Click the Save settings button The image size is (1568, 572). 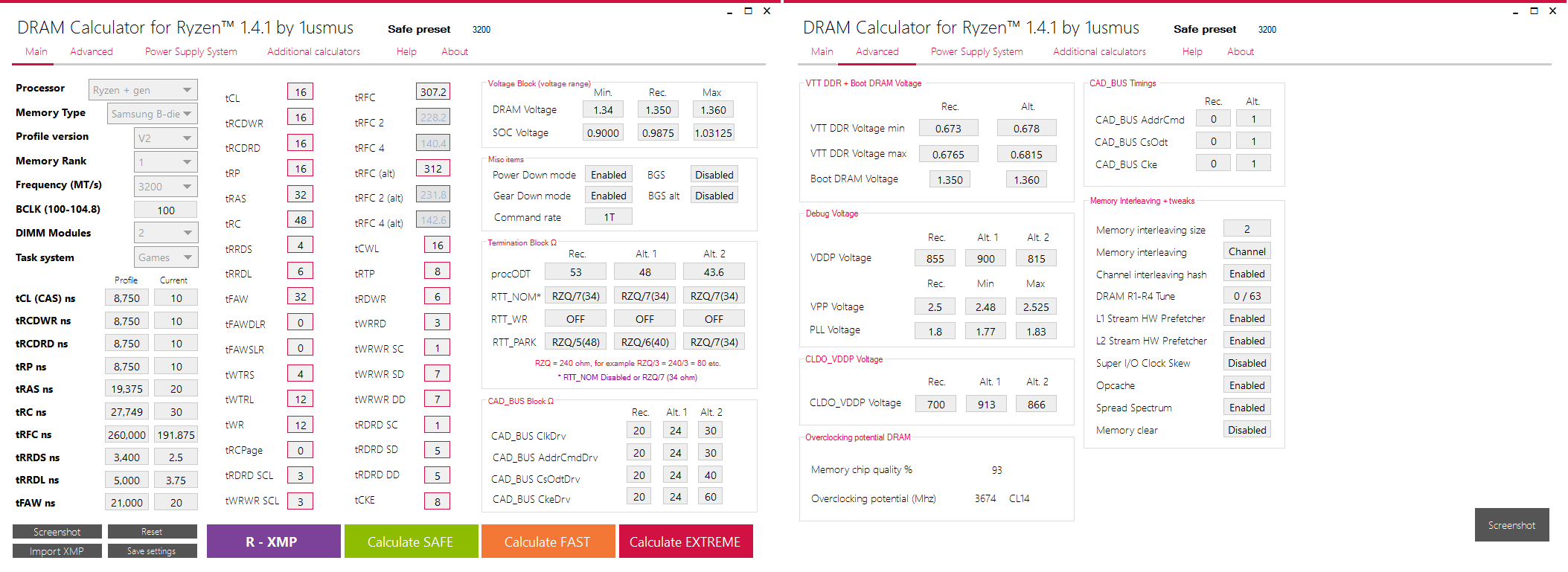(152, 551)
